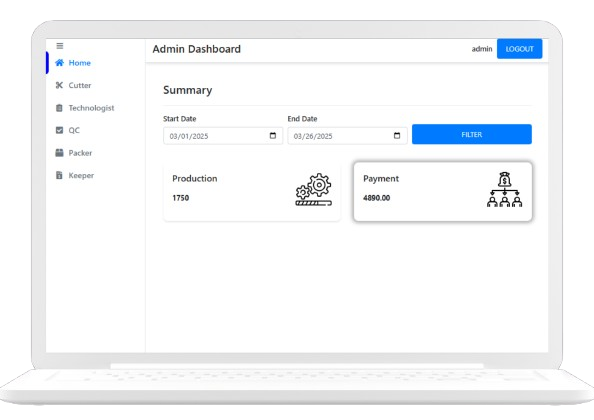
Task: Click the Production gears icon
Action: [313, 189]
